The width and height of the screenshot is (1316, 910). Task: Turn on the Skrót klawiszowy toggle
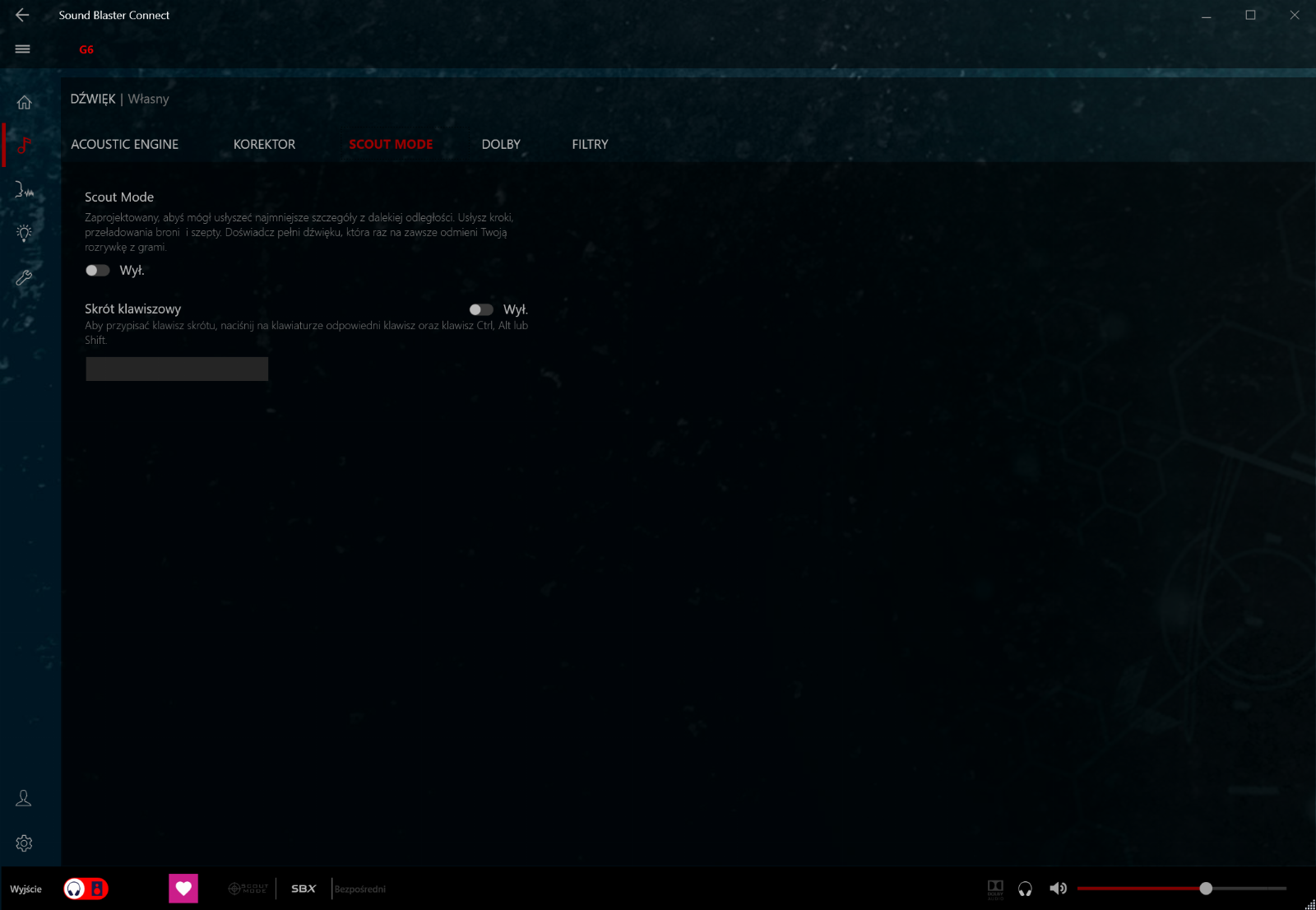[481, 310]
